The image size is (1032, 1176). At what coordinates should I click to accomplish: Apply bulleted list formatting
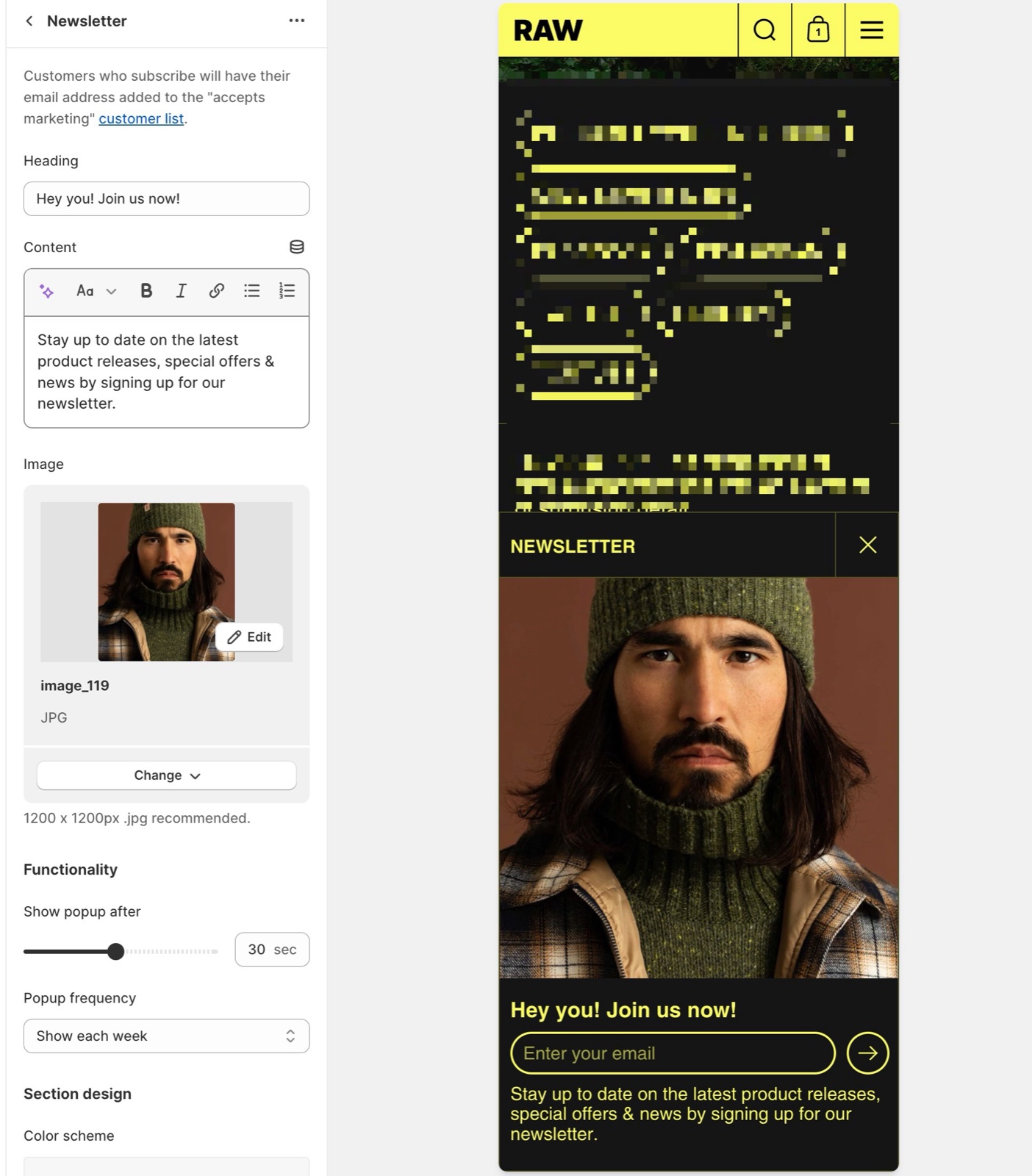pos(252,291)
